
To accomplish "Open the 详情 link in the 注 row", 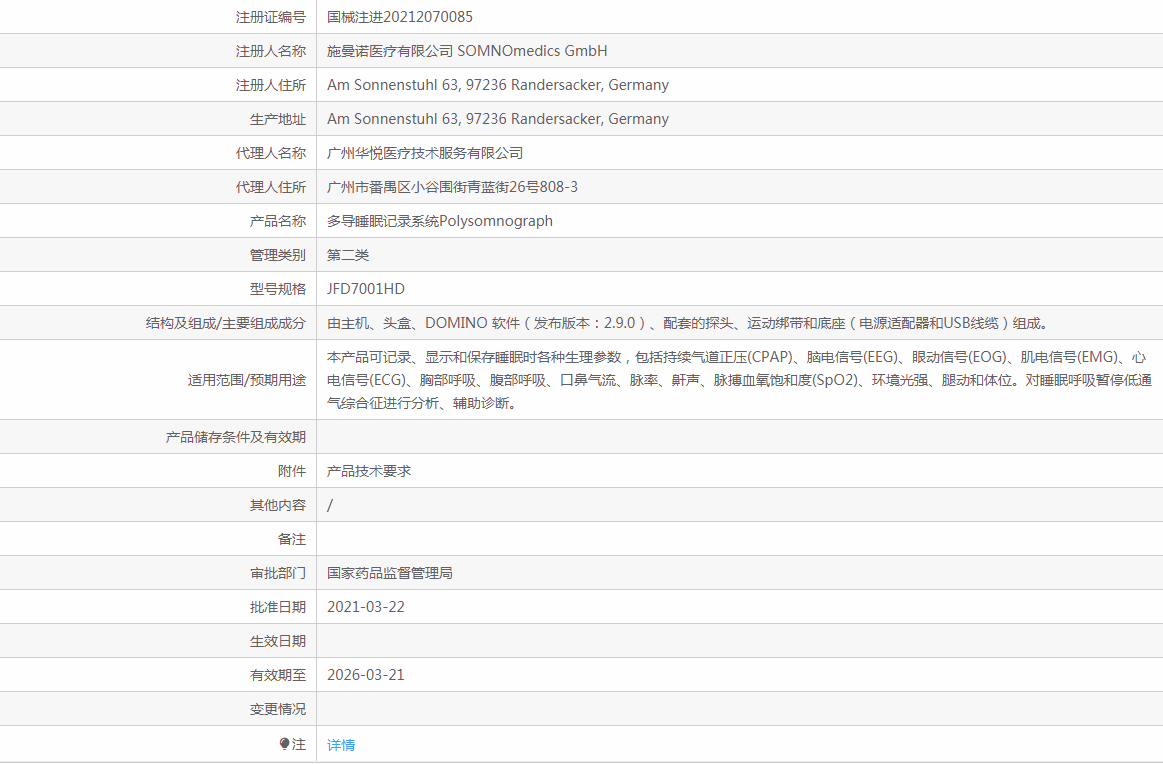I will pos(341,745).
